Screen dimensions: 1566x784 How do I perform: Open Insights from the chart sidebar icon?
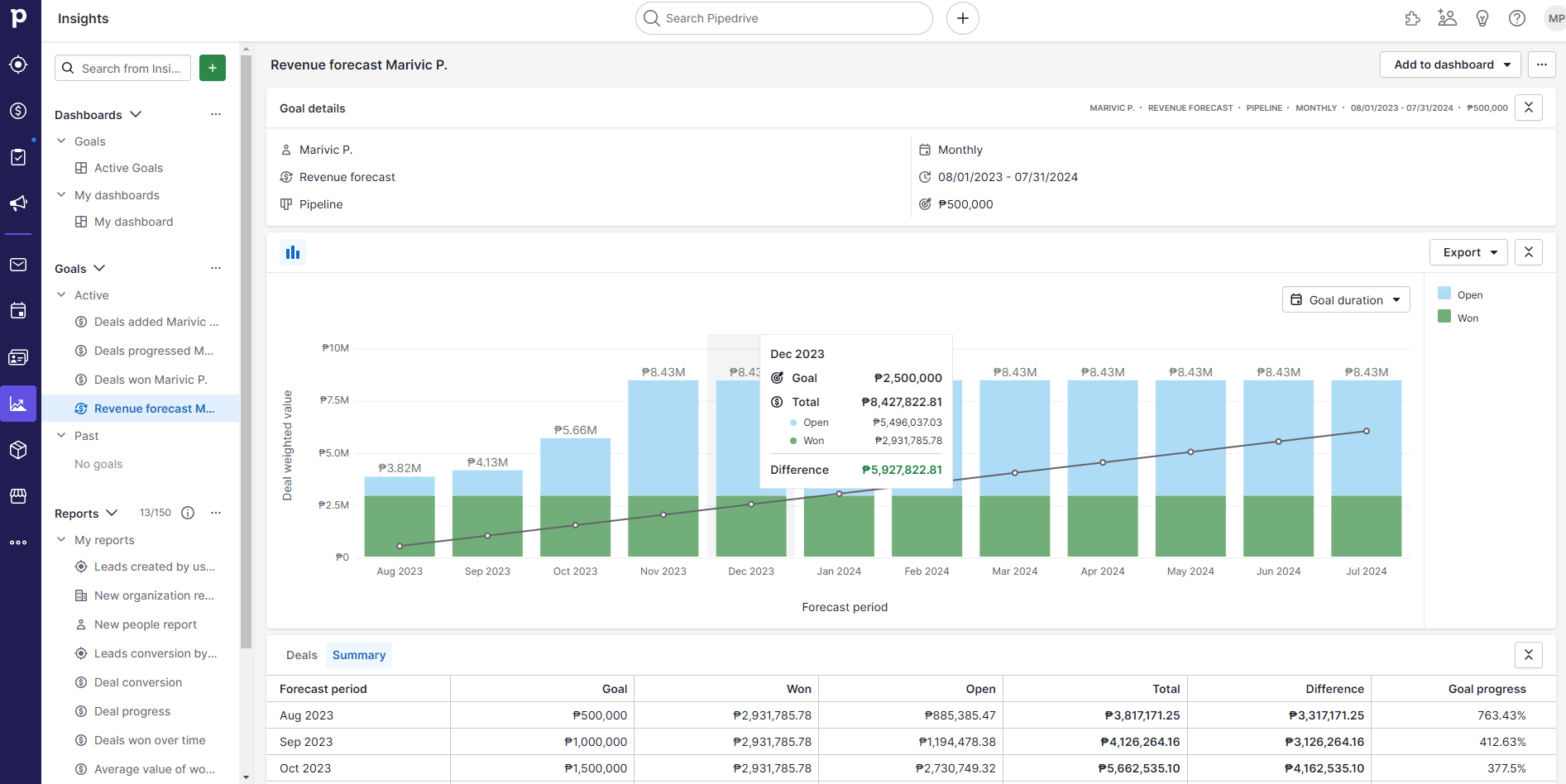tap(18, 404)
